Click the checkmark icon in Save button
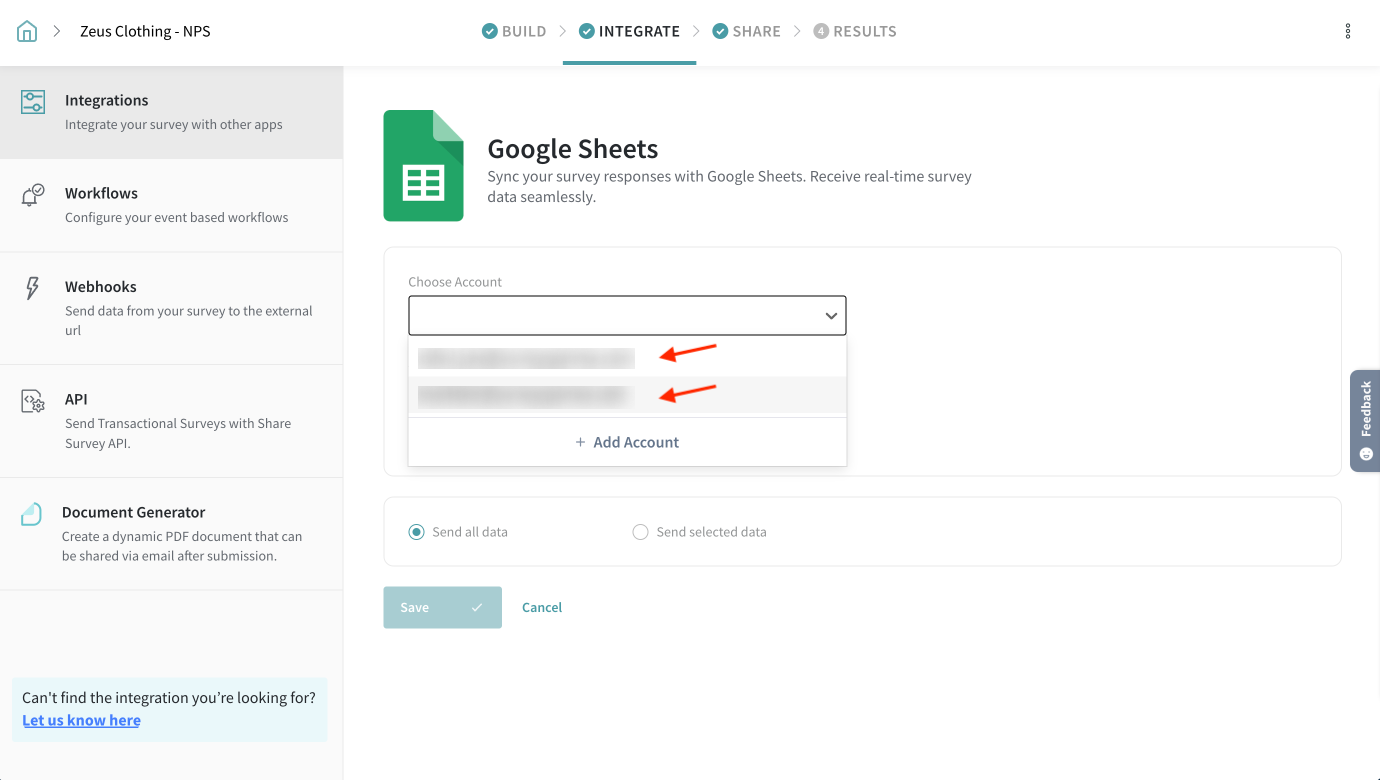 tap(477, 607)
